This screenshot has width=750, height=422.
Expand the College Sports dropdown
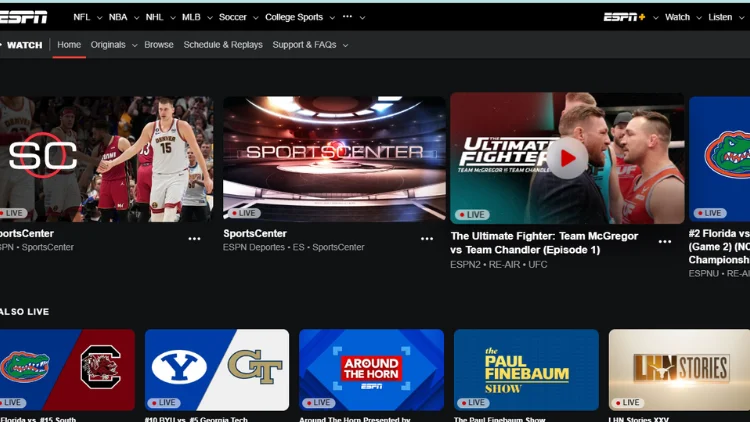tap(299, 17)
